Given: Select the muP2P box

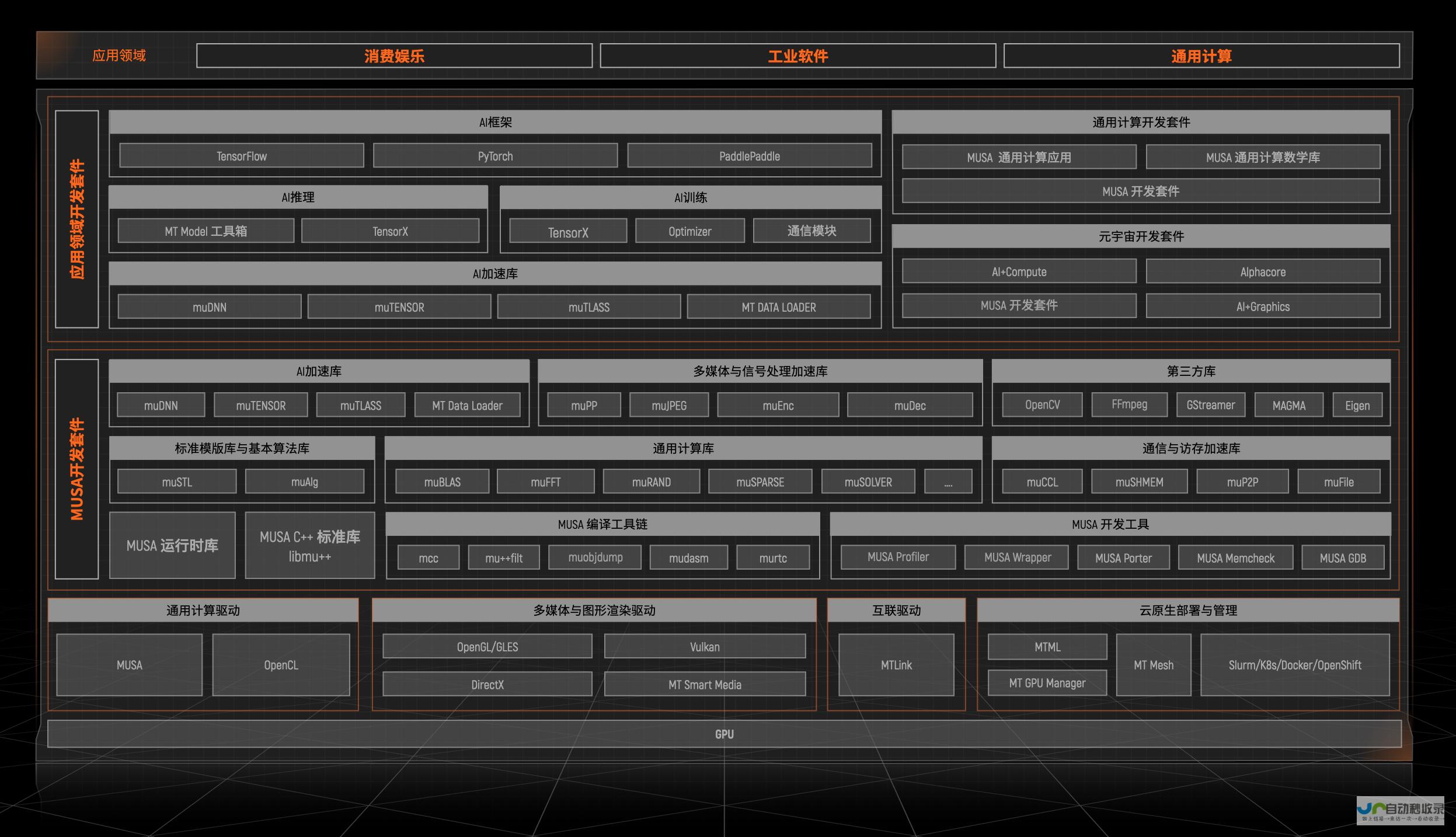Looking at the screenshot, I should pyautogui.click(x=1242, y=482).
